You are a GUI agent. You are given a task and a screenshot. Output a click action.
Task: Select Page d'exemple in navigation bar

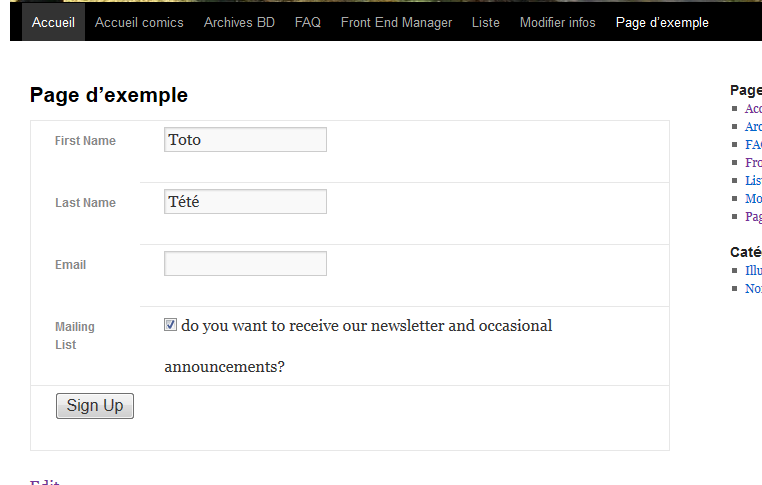coord(662,22)
